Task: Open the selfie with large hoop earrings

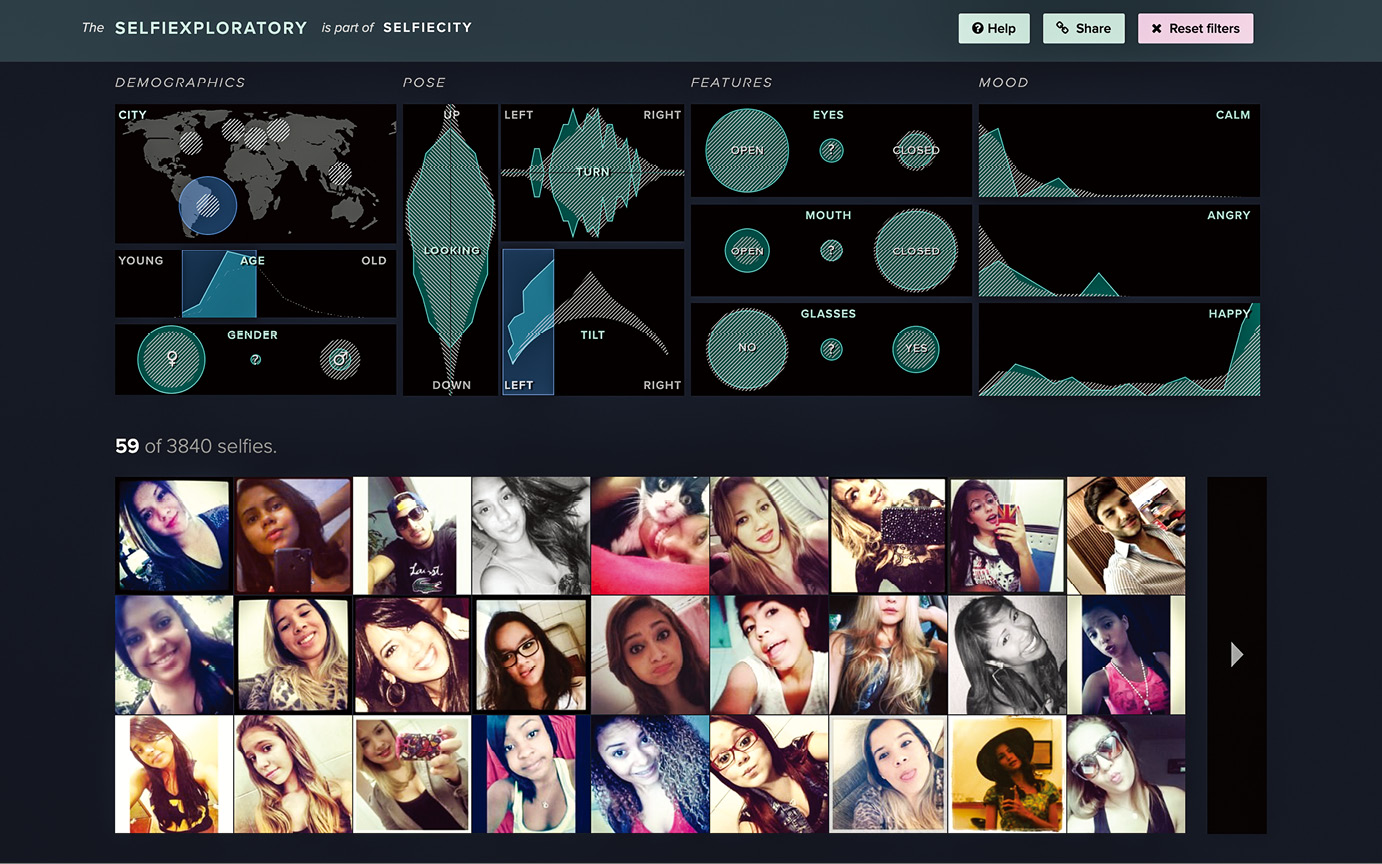Action: pos(412,655)
